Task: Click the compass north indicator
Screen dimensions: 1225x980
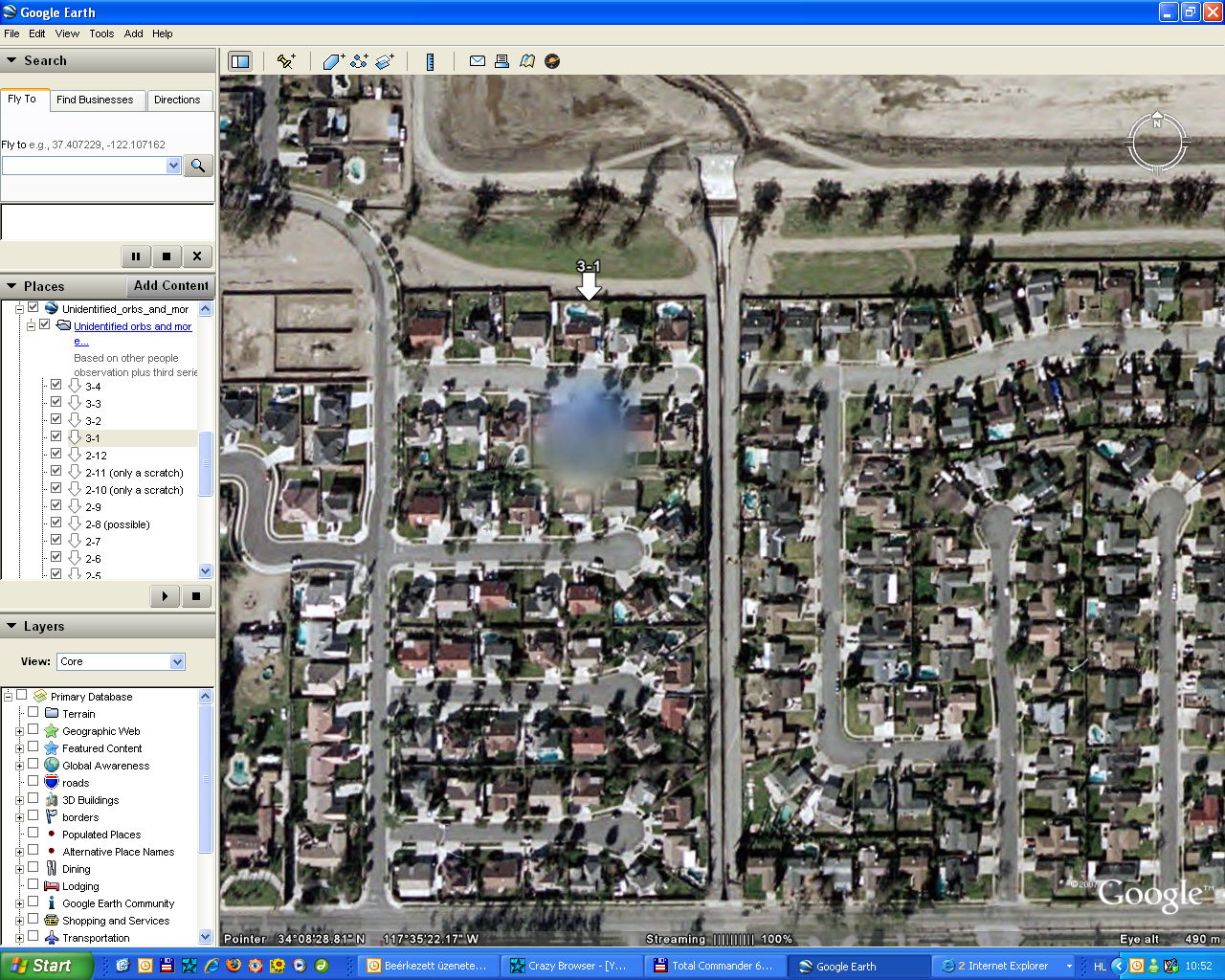Action: click(1157, 122)
